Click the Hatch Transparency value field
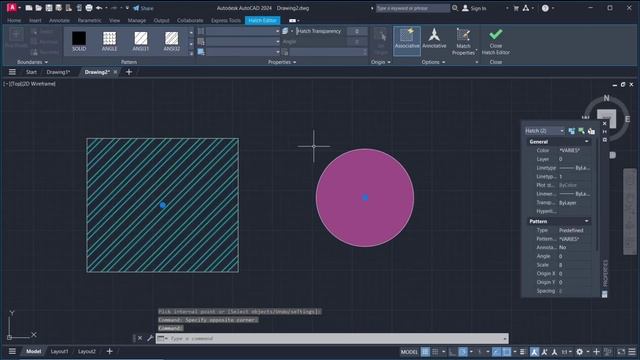 pyautogui.click(x=357, y=31)
